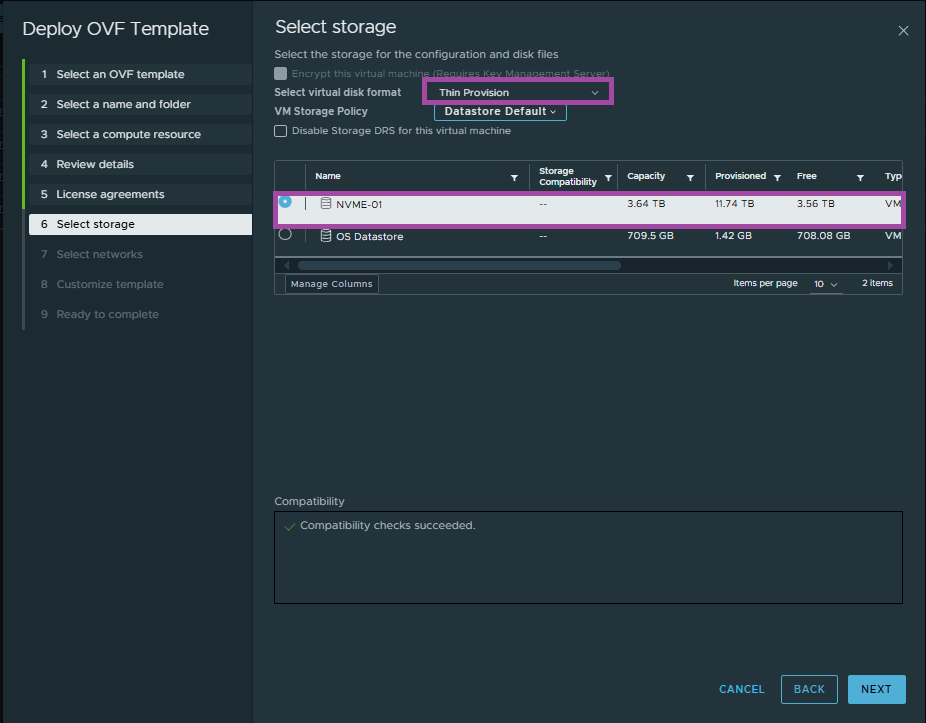The height and width of the screenshot is (723, 926).
Task: Click the Free column filter icon
Action: click(860, 177)
